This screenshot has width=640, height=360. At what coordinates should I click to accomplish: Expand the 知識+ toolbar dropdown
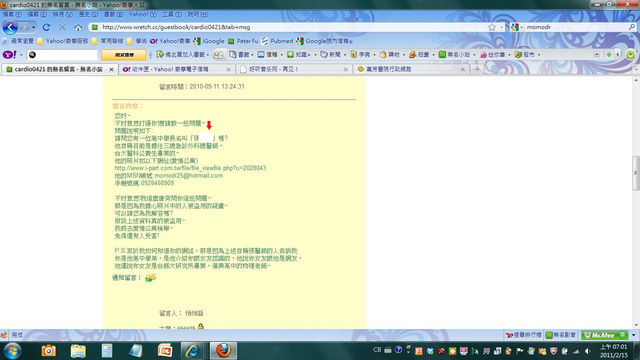tap(315, 55)
